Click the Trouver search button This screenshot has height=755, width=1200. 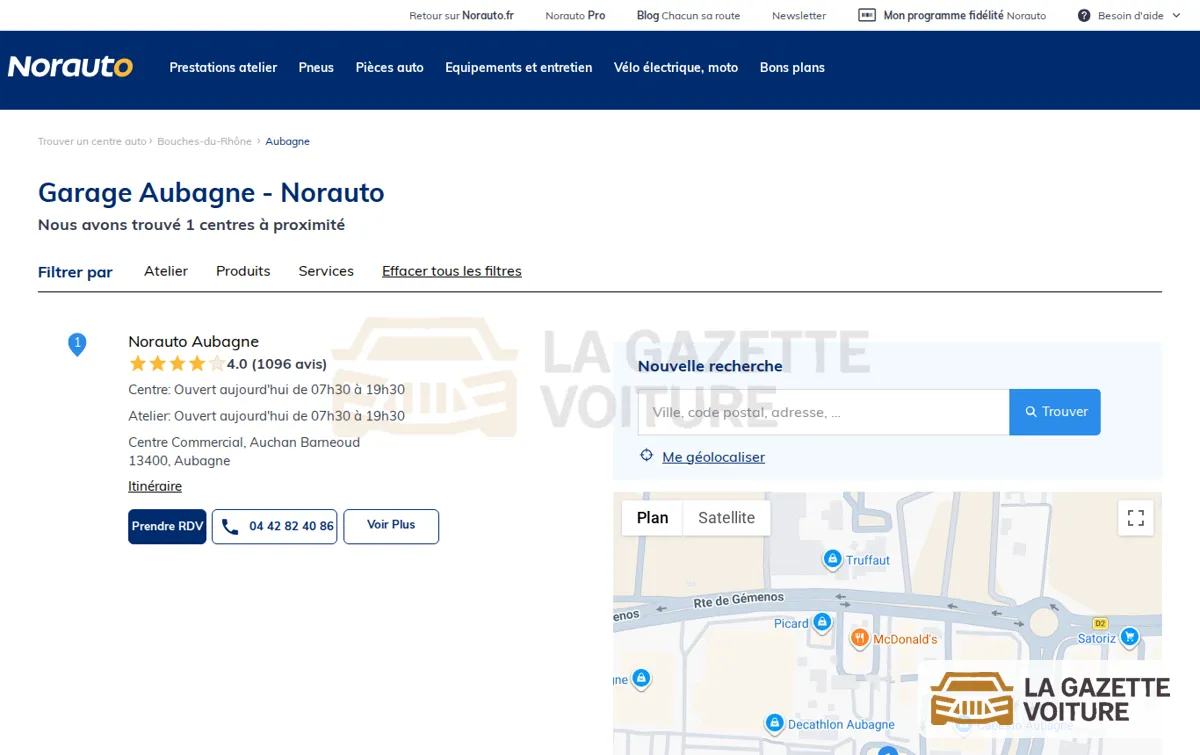point(1055,412)
